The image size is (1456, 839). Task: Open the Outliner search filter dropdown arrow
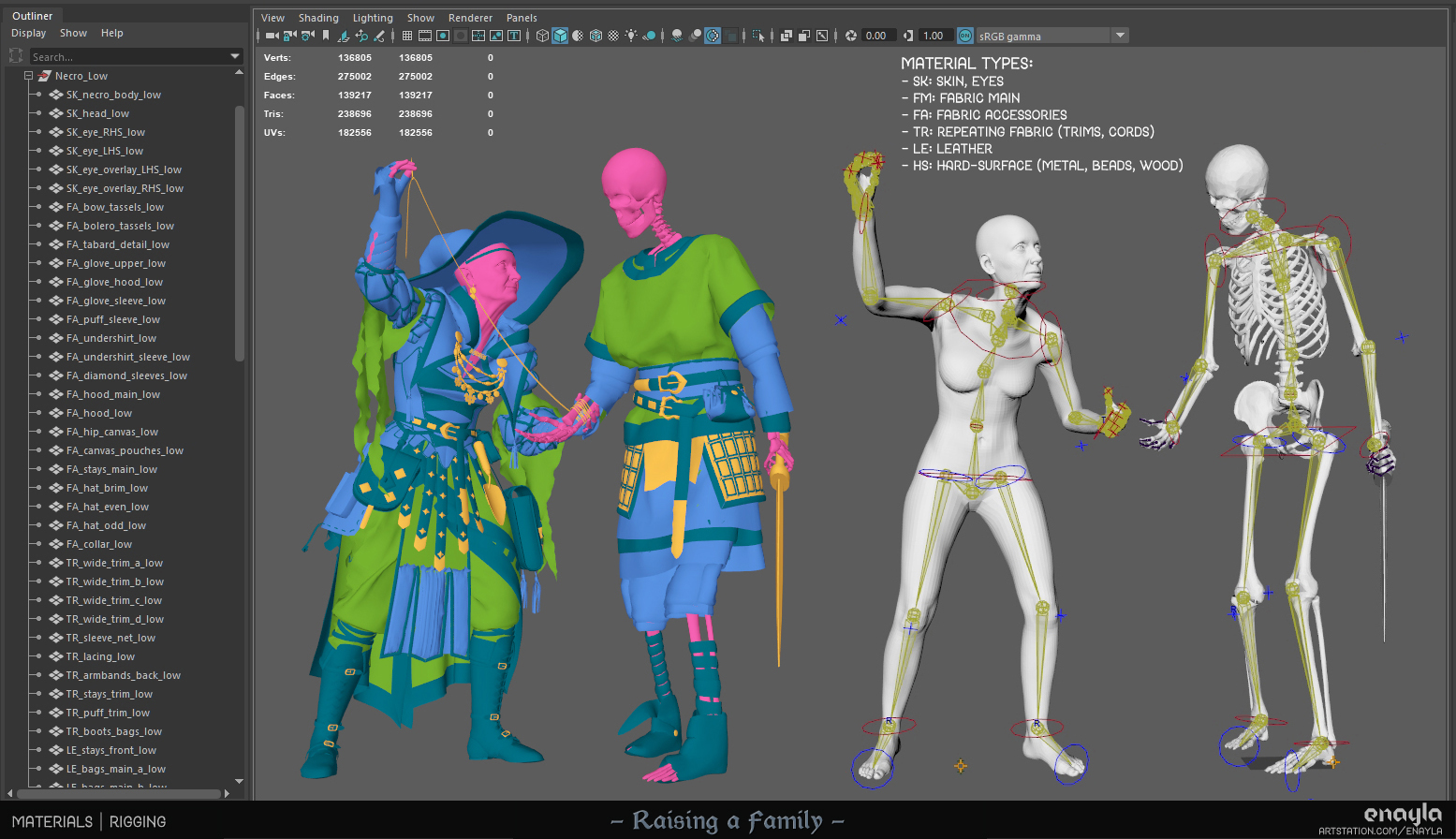click(x=235, y=57)
